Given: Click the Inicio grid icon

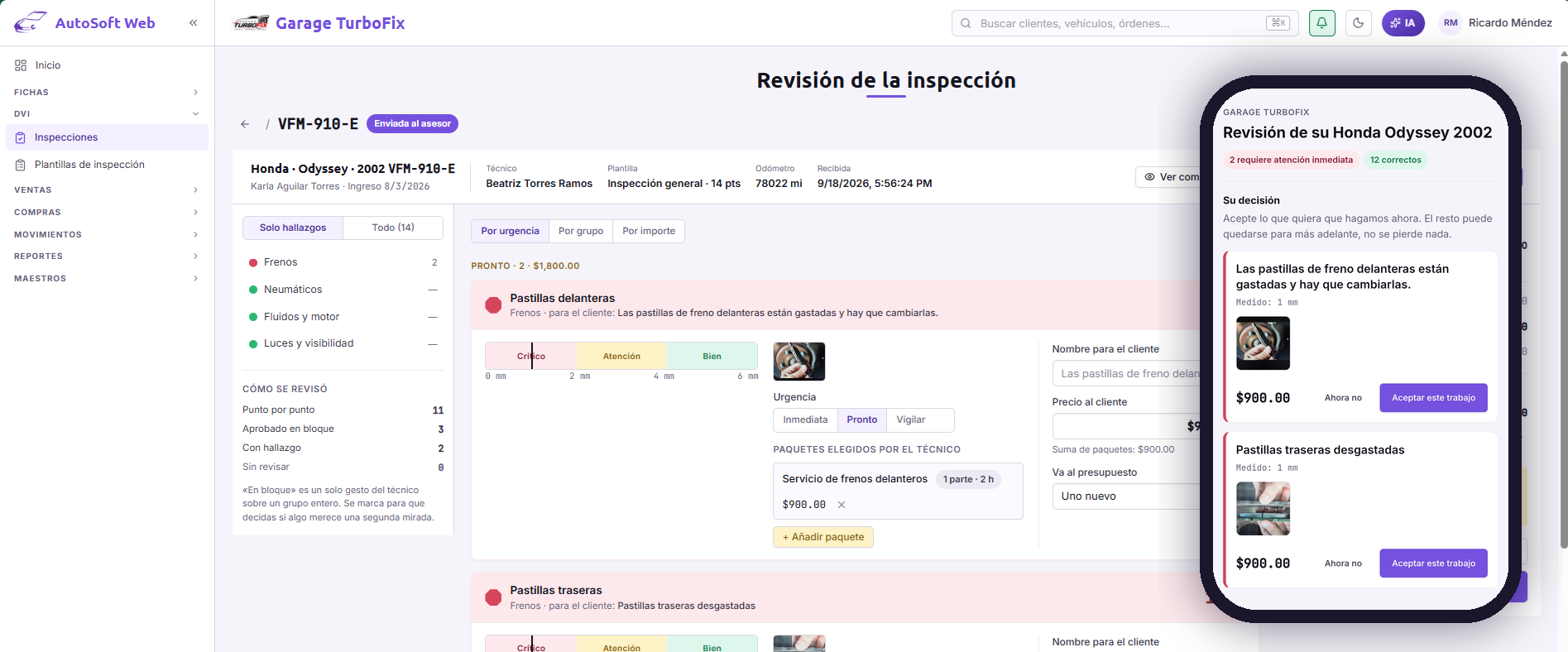Looking at the screenshot, I should click(x=21, y=65).
